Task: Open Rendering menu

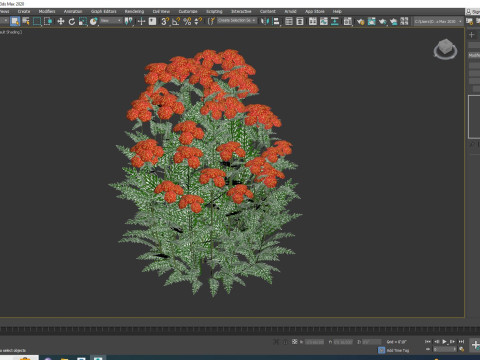Action: 134,11
